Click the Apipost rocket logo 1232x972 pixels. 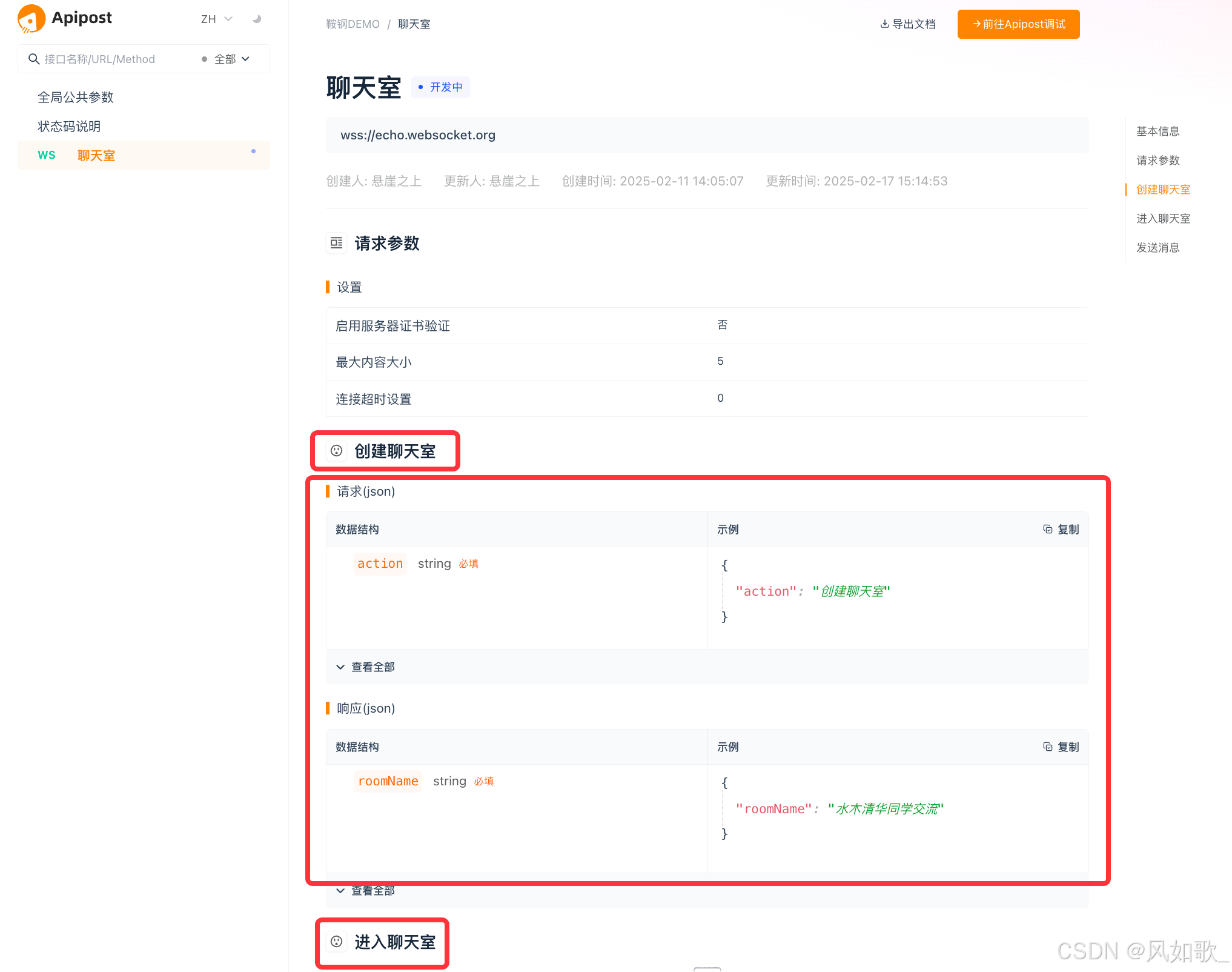tap(31, 18)
